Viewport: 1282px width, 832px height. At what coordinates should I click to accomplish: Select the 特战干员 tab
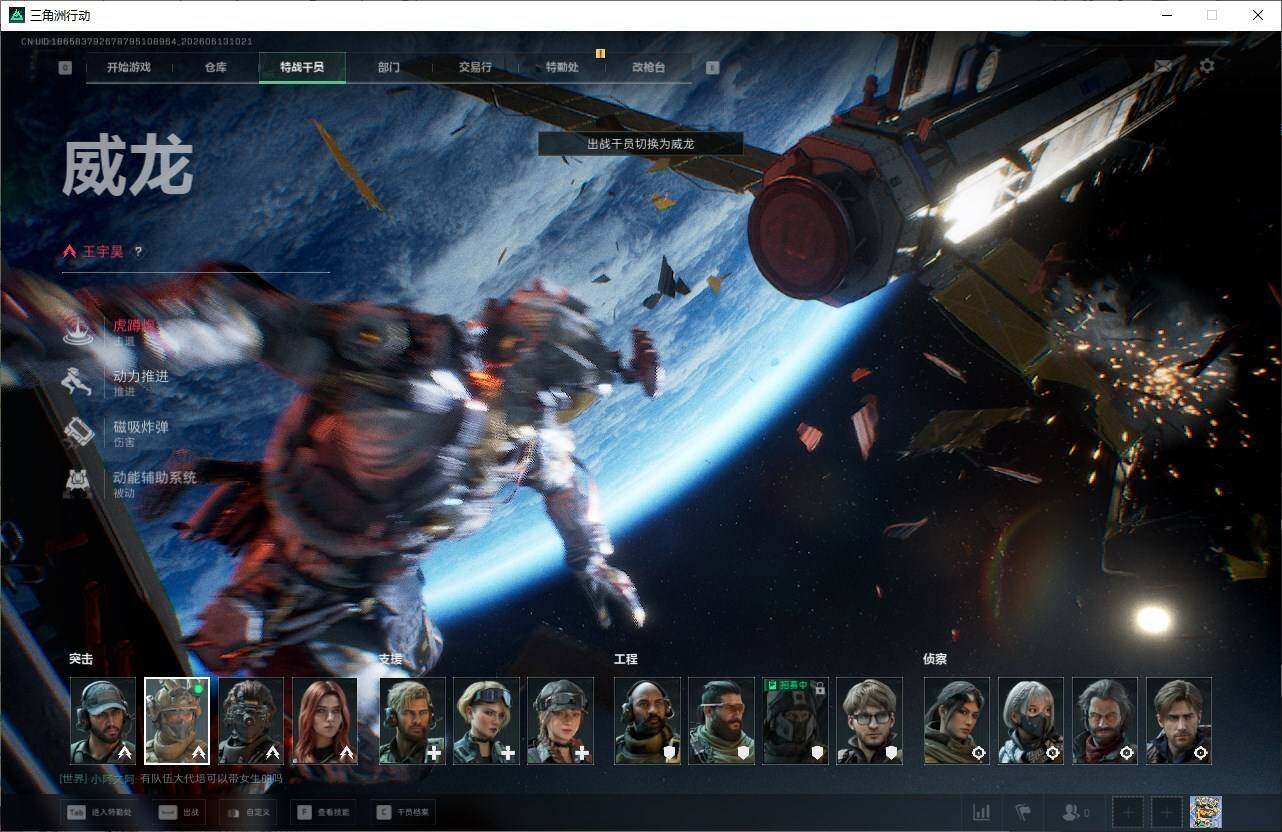coord(302,67)
